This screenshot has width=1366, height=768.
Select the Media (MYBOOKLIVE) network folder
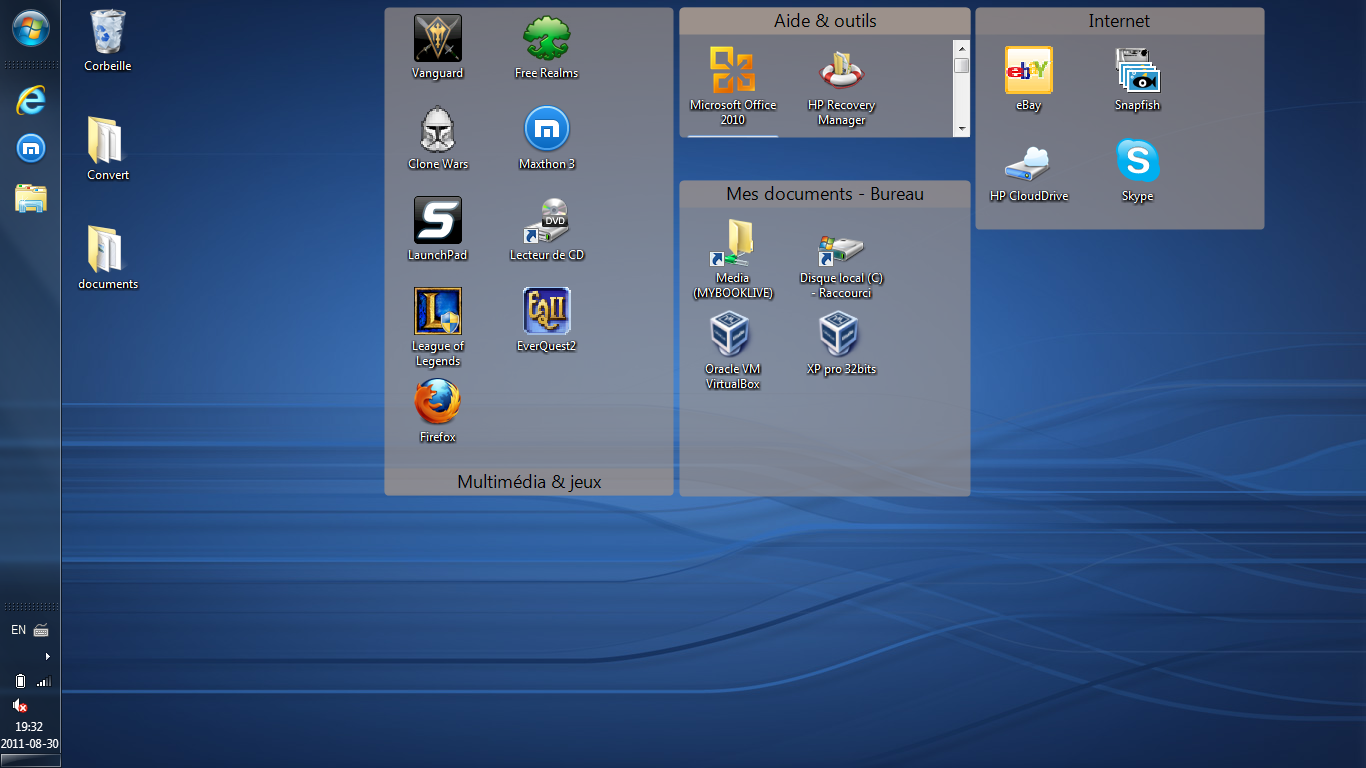[x=733, y=259]
